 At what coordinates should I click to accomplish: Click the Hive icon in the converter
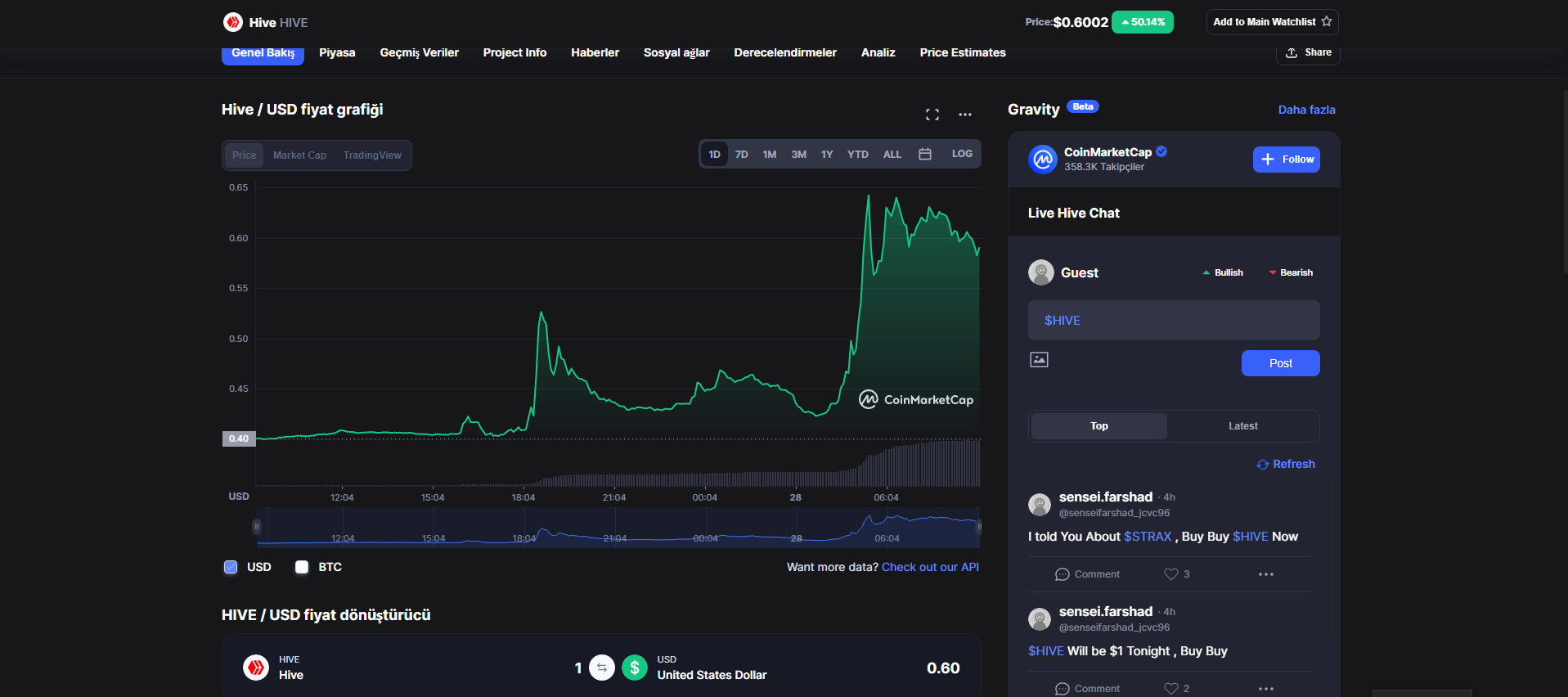(256, 668)
